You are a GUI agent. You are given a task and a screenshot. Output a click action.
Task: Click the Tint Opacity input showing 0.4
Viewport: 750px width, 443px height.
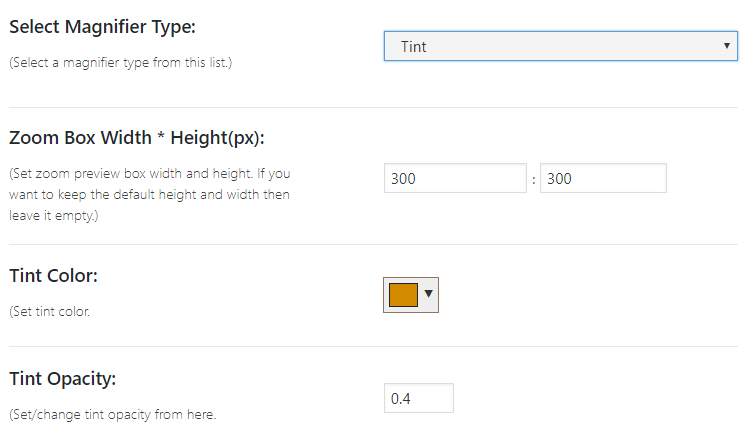pos(419,398)
